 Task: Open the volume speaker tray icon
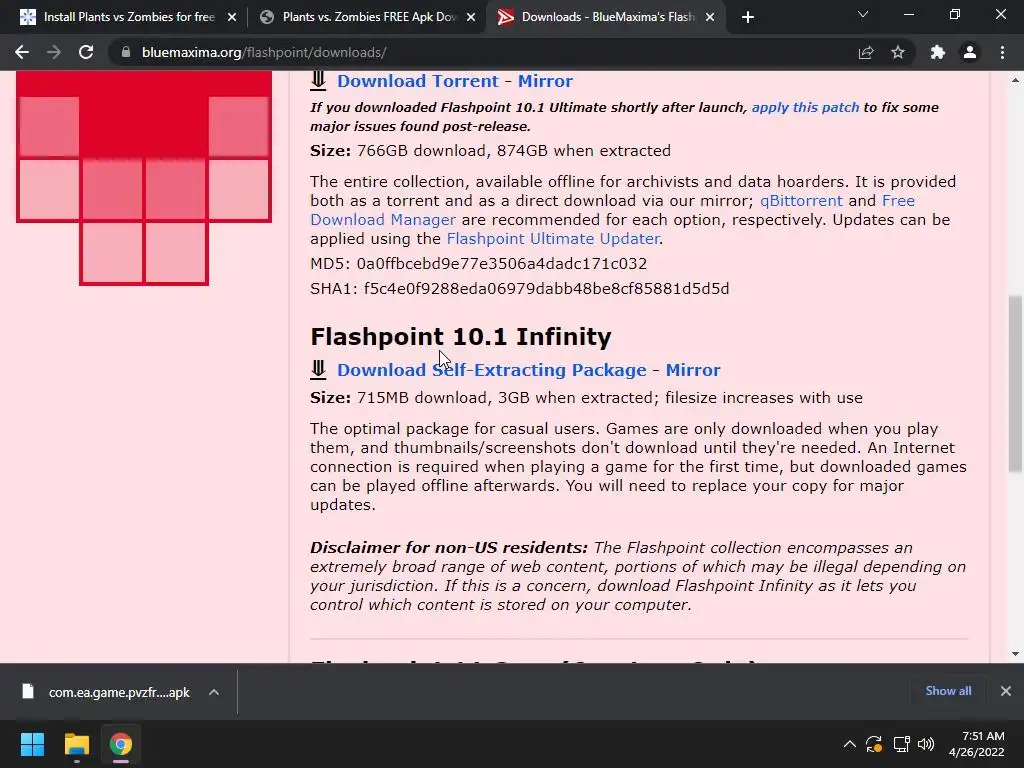click(x=926, y=744)
